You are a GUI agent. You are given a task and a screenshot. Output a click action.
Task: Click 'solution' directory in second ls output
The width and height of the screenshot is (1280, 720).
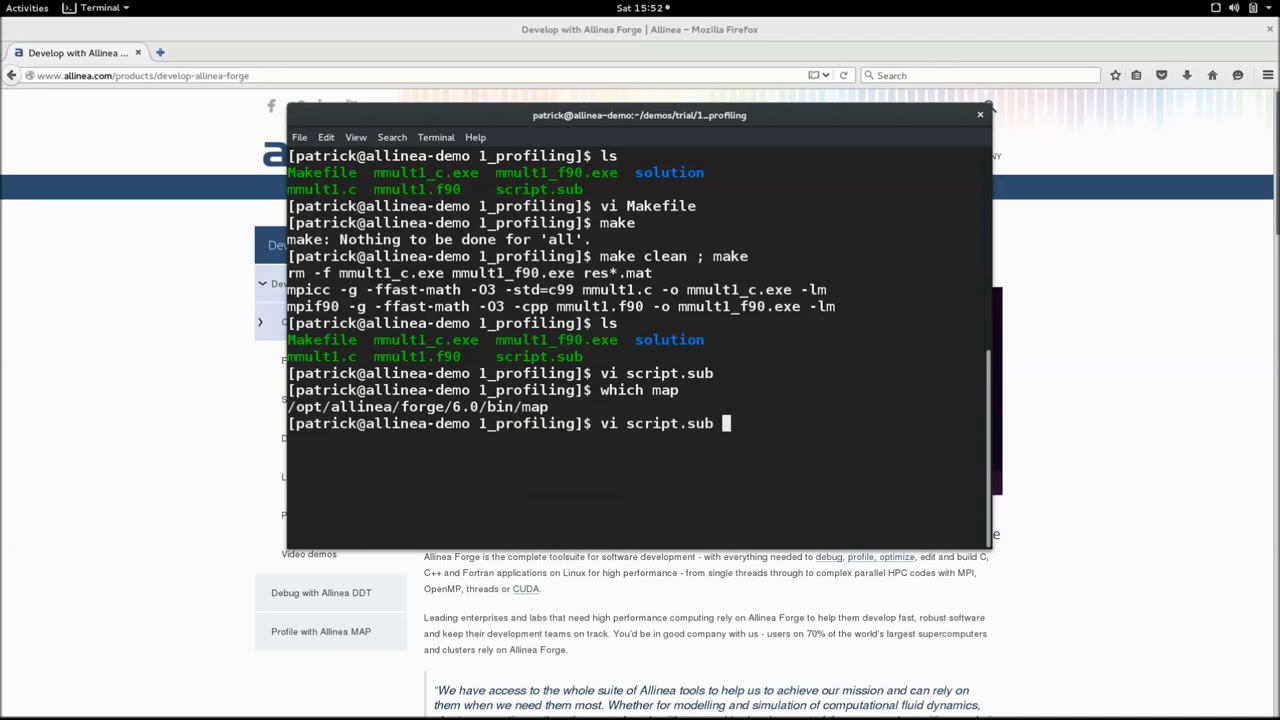(669, 340)
